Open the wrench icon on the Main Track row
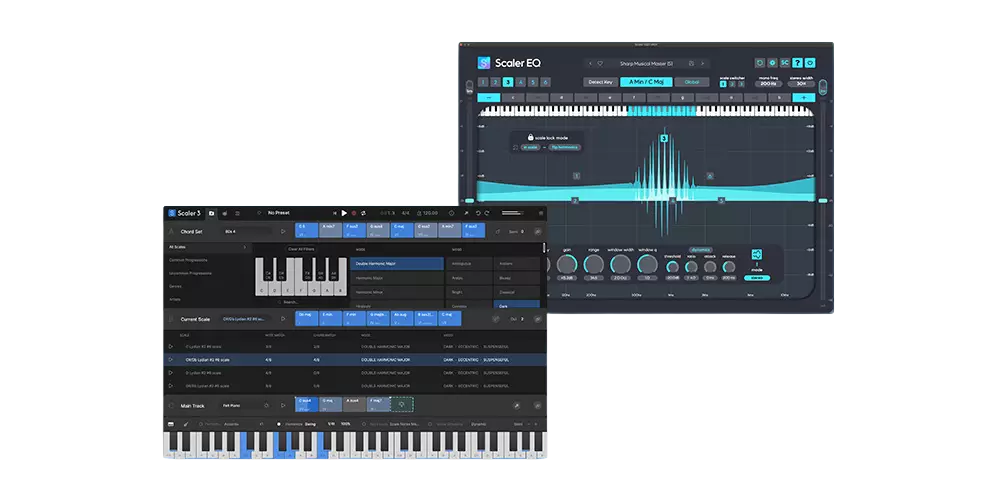The width and height of the screenshot is (1000, 500). [517, 405]
